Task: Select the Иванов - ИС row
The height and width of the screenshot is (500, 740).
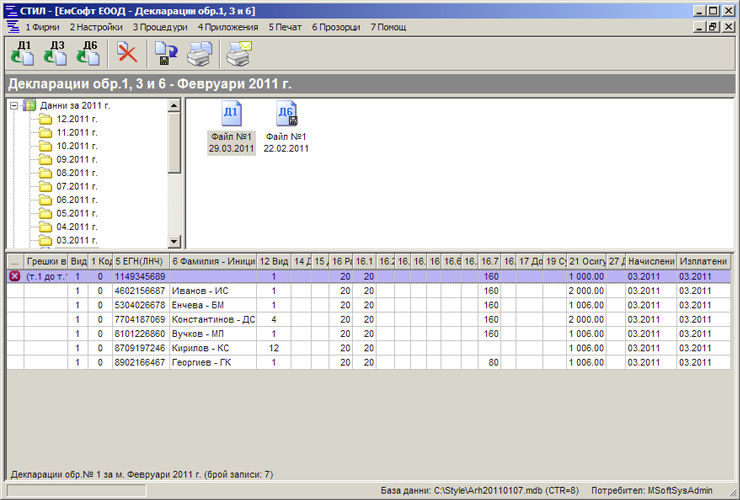Action: [369, 291]
